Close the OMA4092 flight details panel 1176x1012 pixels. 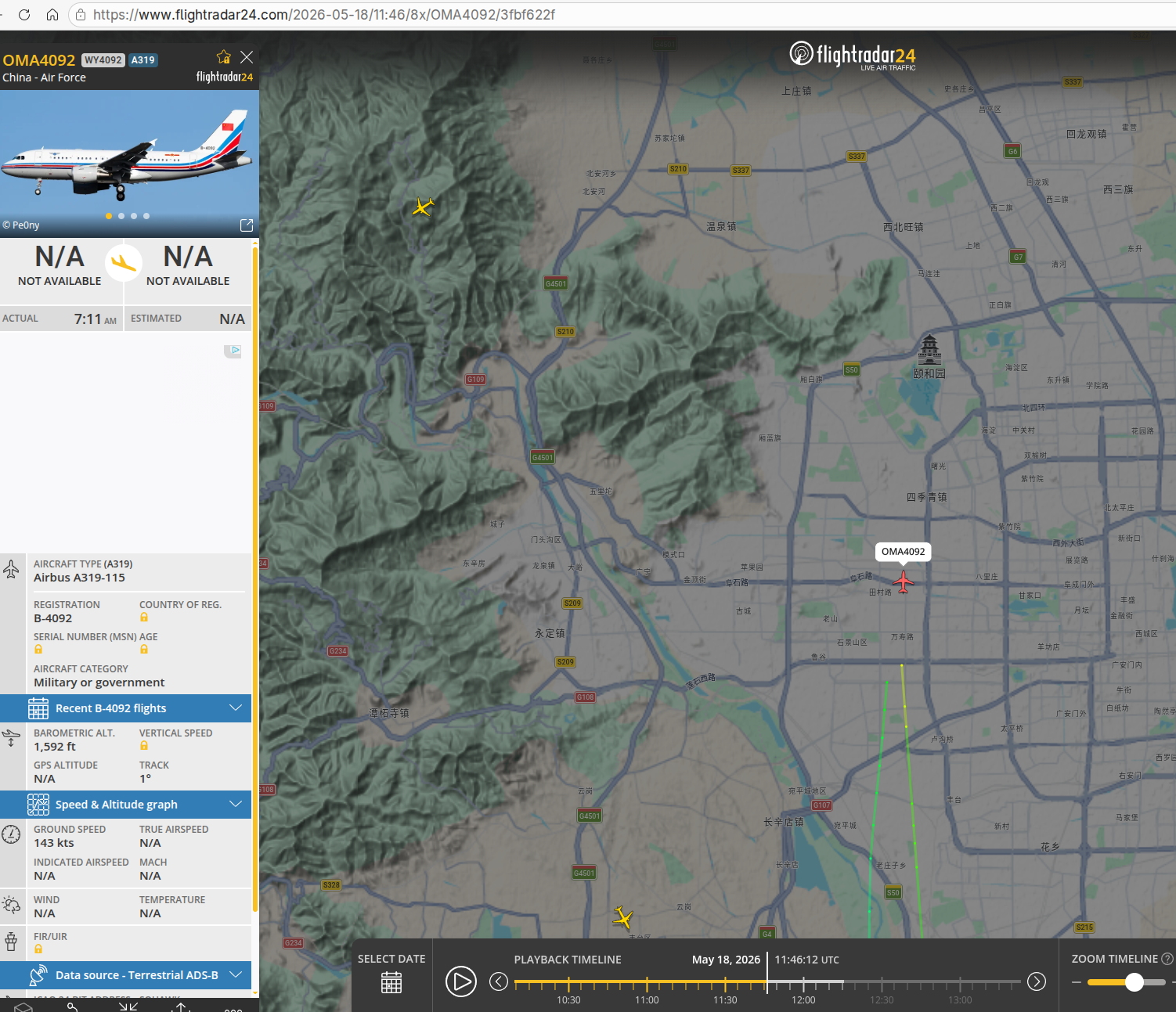coord(247,57)
